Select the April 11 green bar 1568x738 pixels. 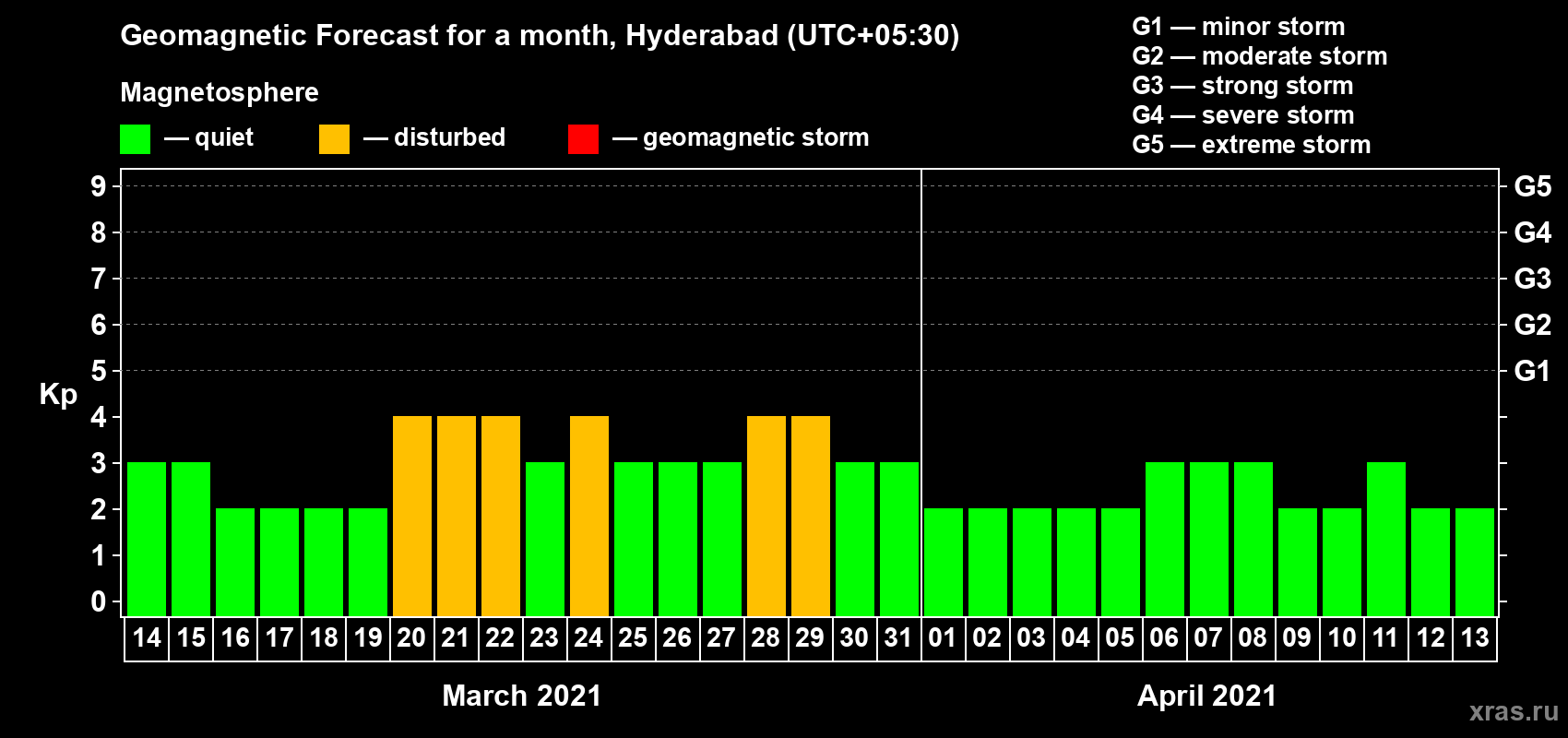tap(1386, 539)
